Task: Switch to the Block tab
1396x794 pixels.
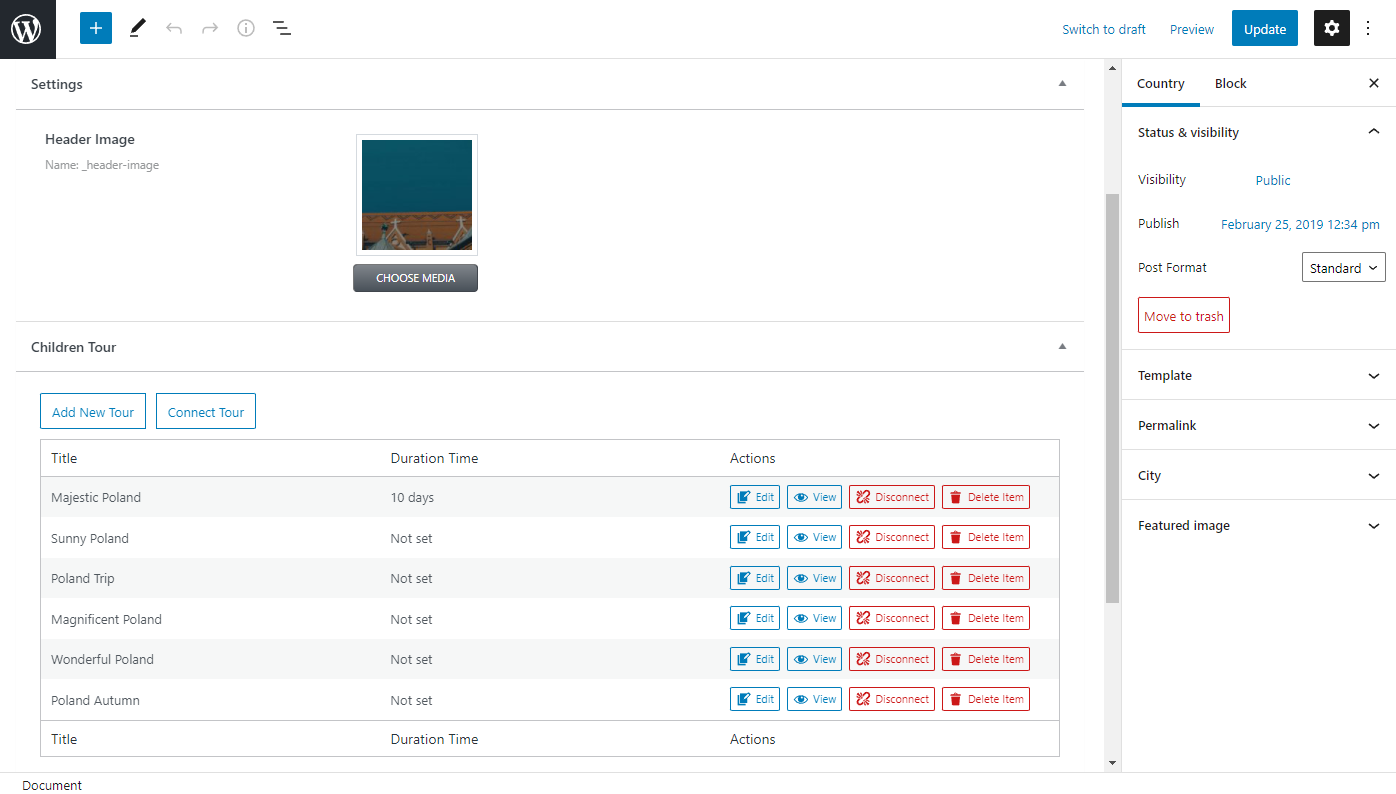Action: 1230,84
